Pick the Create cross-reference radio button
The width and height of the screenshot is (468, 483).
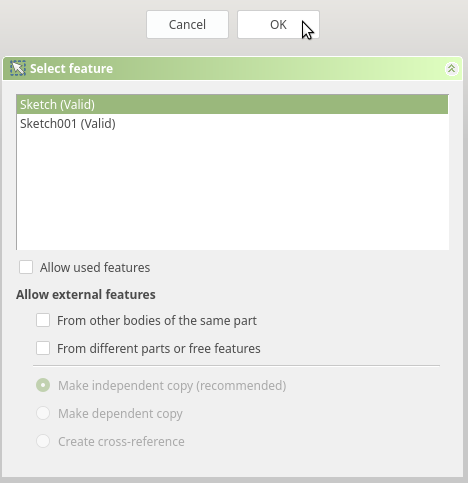coord(43,441)
